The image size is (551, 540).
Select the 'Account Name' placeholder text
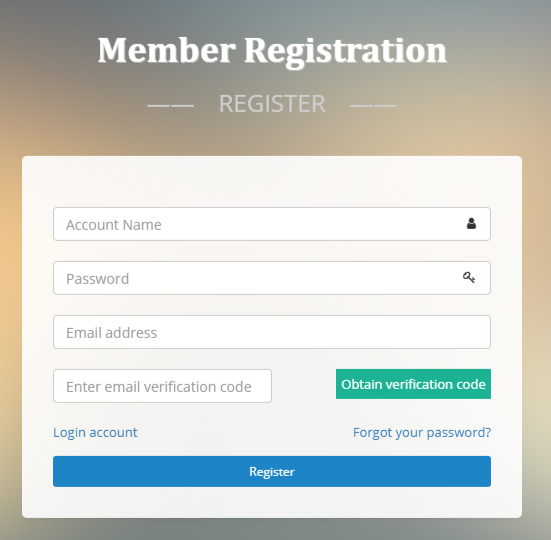point(114,225)
